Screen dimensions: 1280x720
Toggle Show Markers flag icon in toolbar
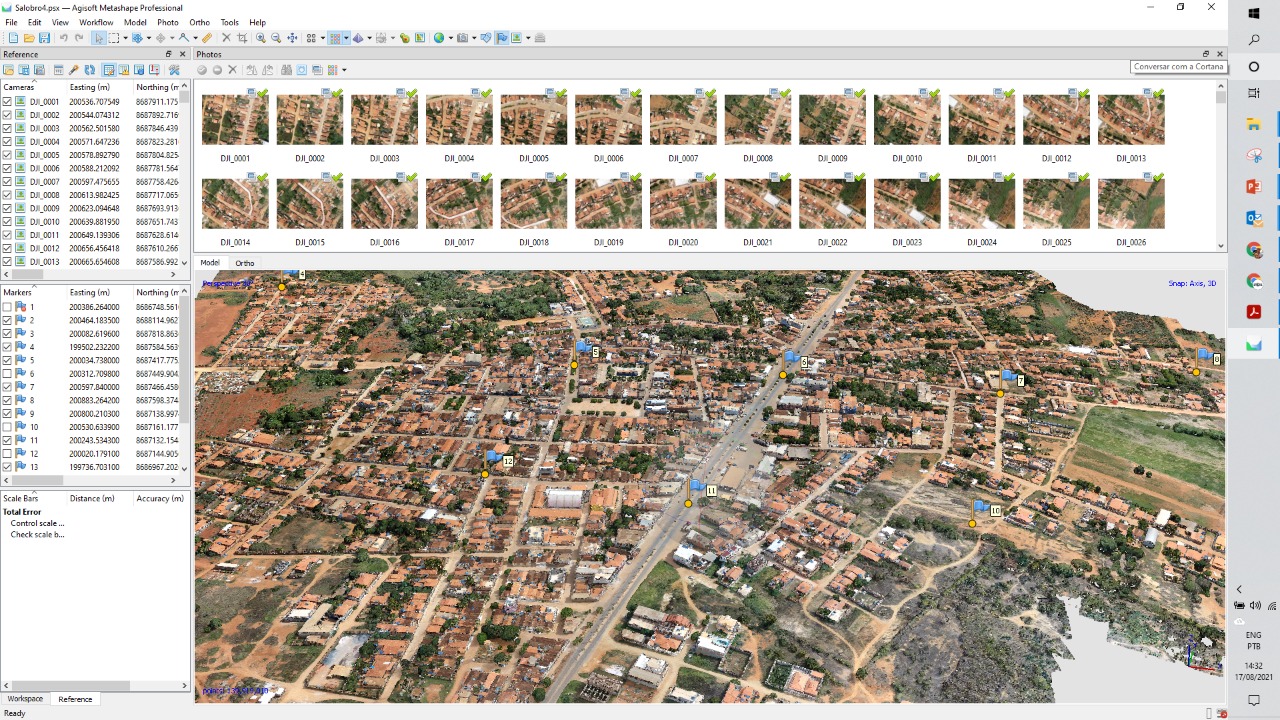pyautogui.click(x=501, y=38)
